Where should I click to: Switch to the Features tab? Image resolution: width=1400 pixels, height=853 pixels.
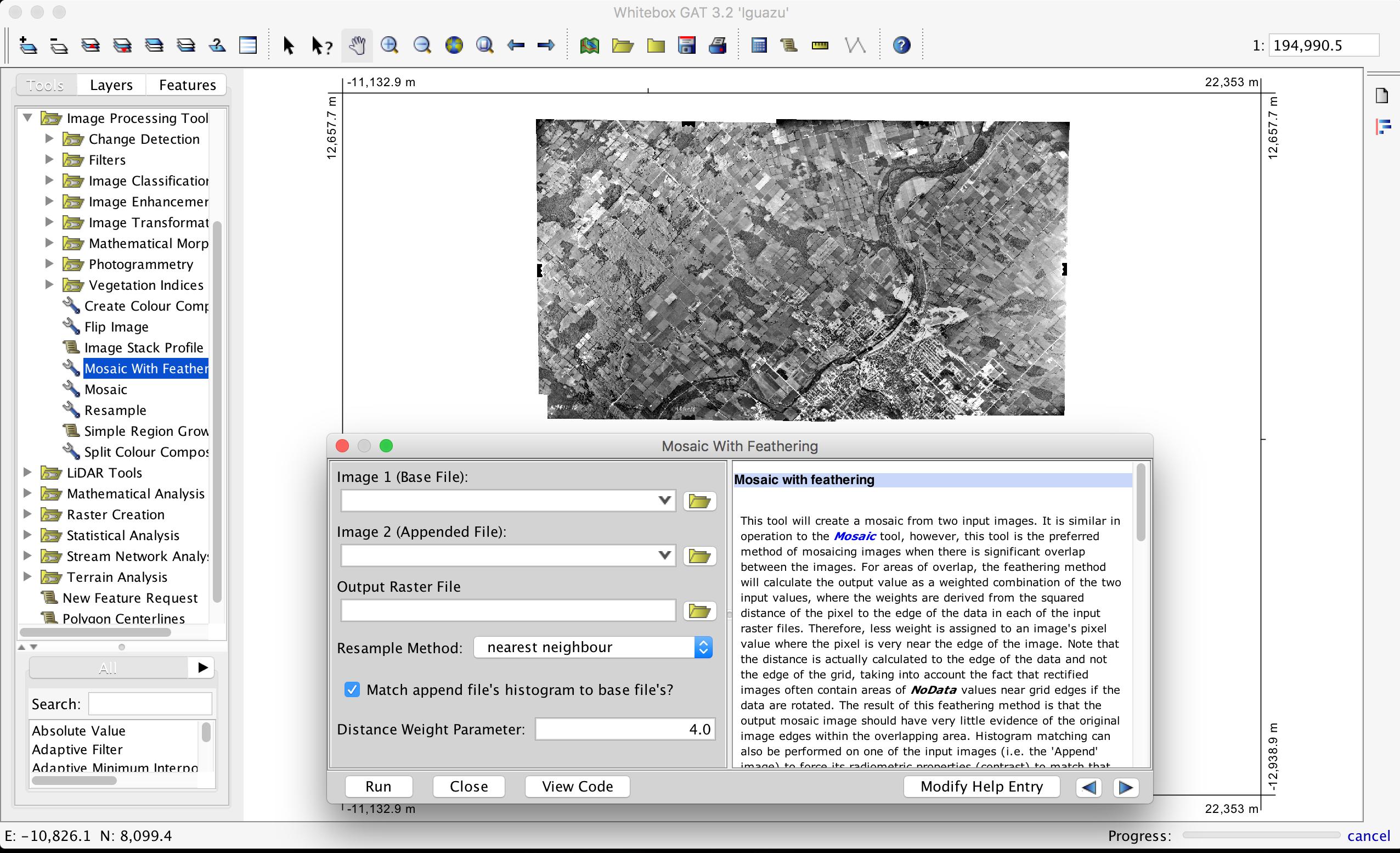(x=188, y=84)
